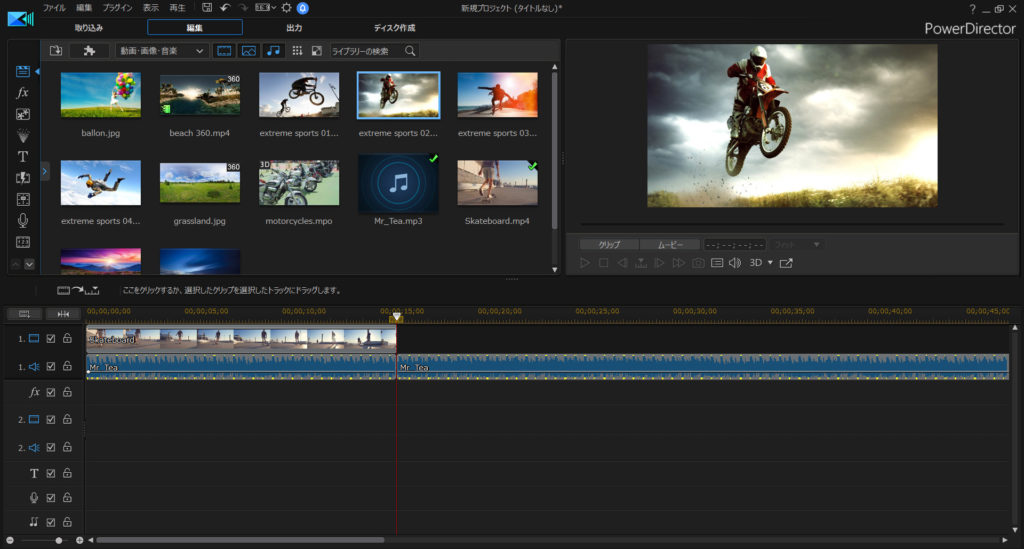Screen dimensions: 1024x549
Task: Expand more rooms with down arrow
Action: [29, 264]
